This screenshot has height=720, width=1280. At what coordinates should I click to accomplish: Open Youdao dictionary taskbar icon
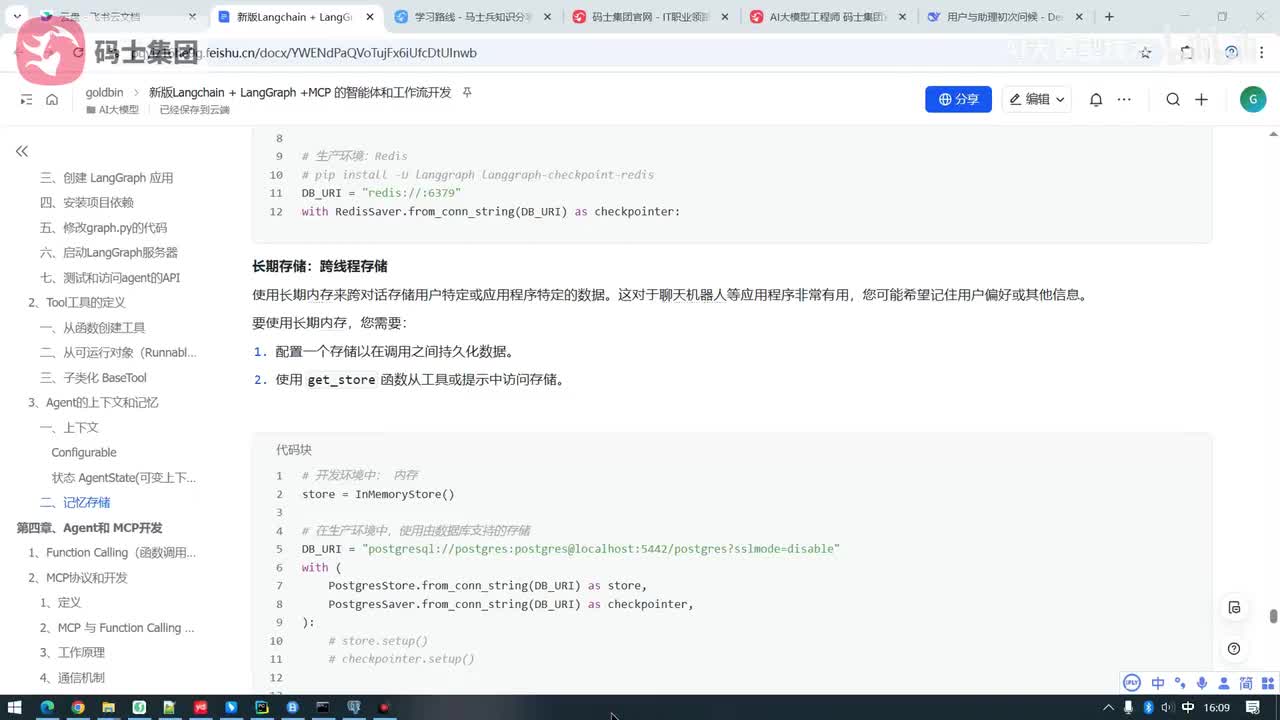(200, 707)
